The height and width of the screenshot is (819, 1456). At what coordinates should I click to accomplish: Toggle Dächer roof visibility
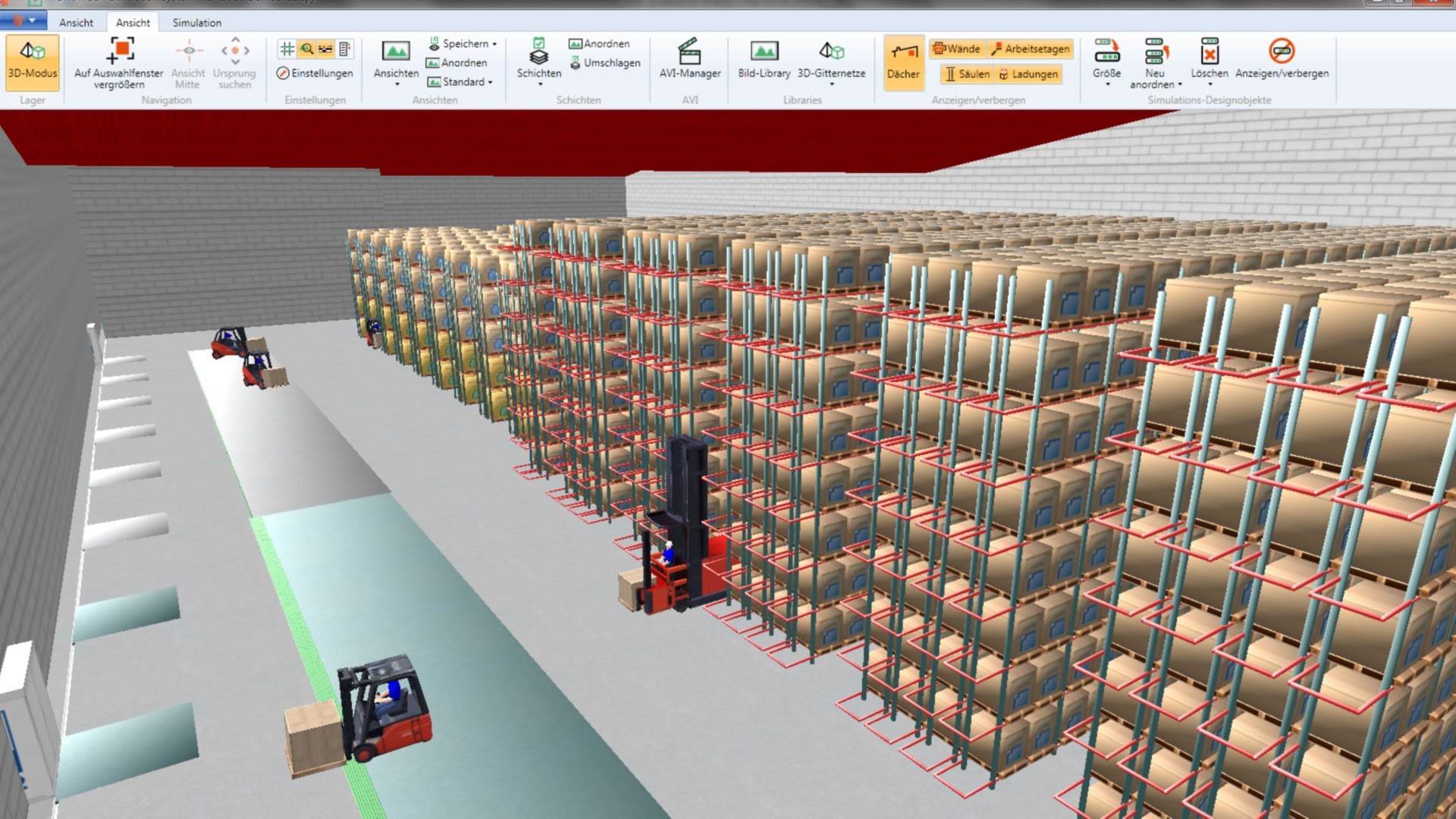point(903,61)
